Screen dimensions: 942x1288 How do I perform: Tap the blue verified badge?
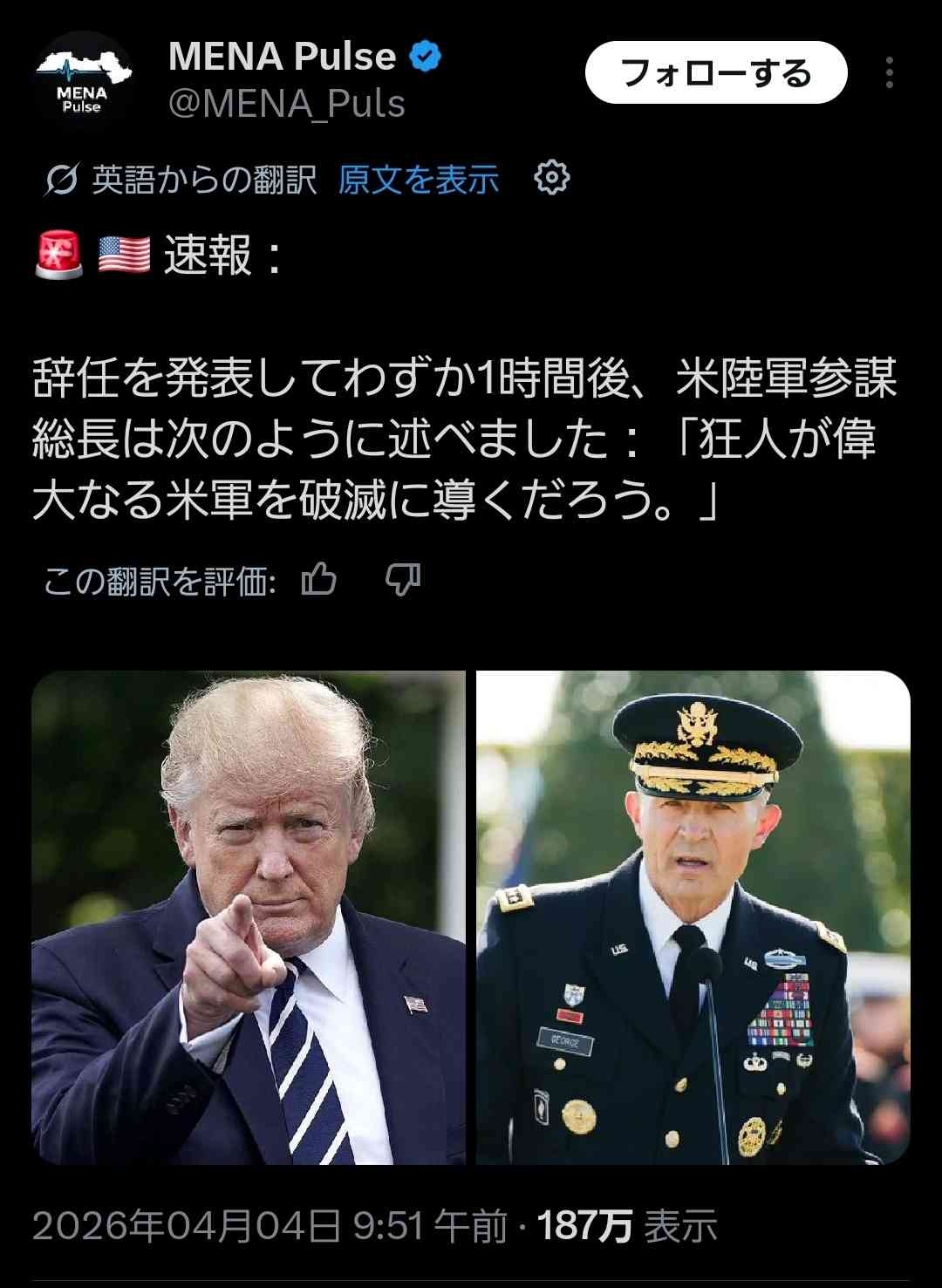tap(426, 57)
